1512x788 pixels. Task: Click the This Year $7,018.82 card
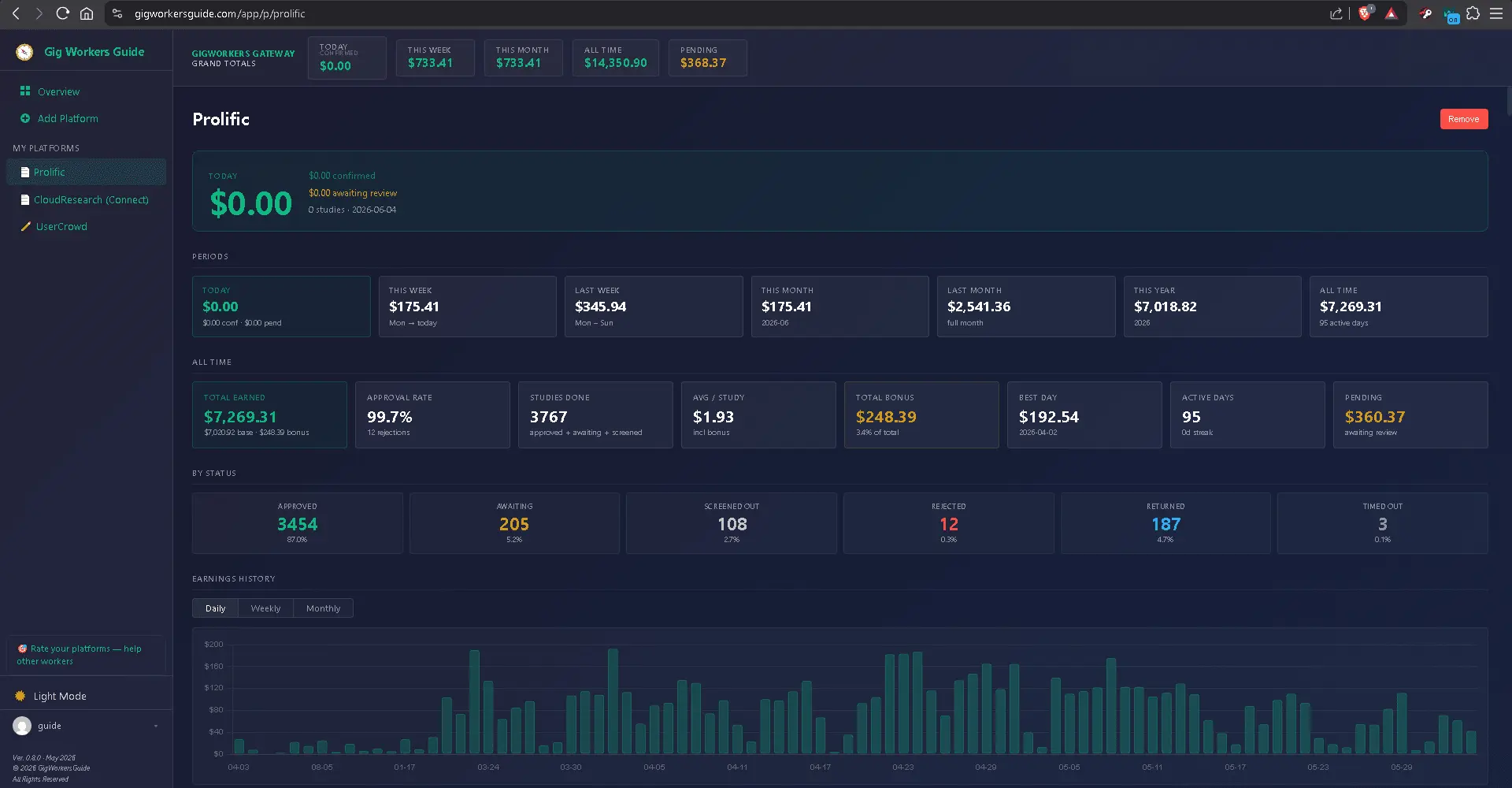(1212, 307)
